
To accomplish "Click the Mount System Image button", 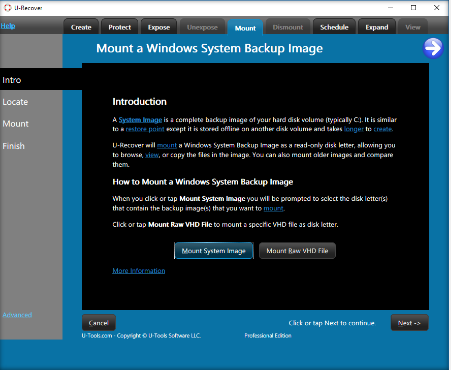I will (x=214, y=251).
